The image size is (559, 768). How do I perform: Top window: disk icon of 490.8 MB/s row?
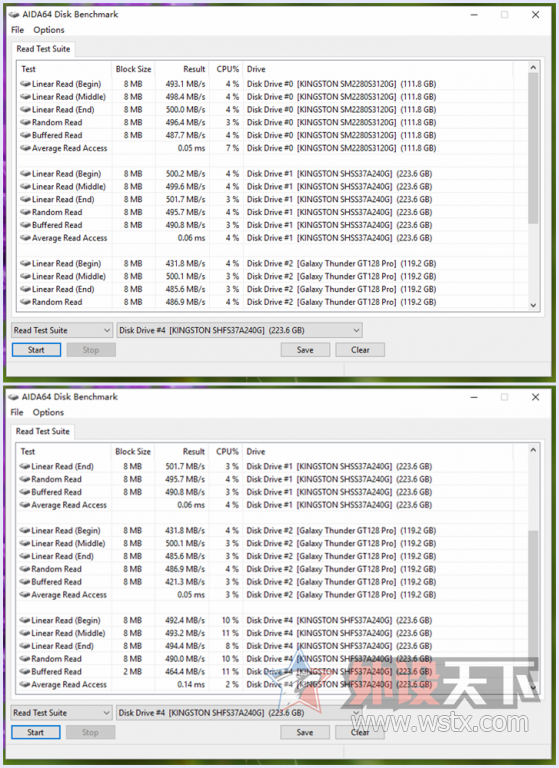pyautogui.click(x=25, y=225)
